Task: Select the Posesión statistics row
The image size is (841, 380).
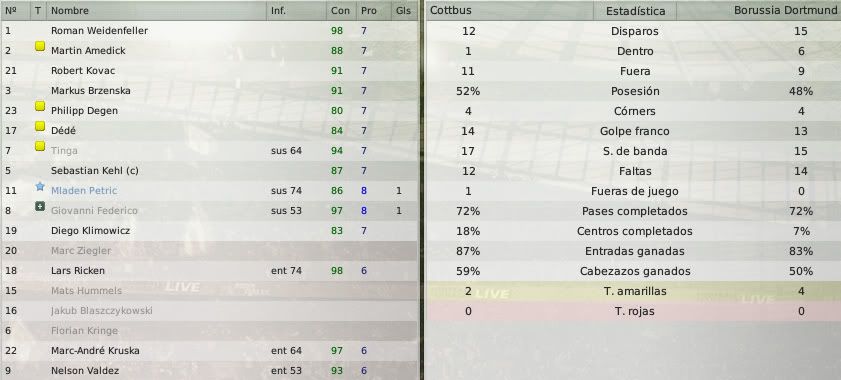Action: [x=634, y=91]
